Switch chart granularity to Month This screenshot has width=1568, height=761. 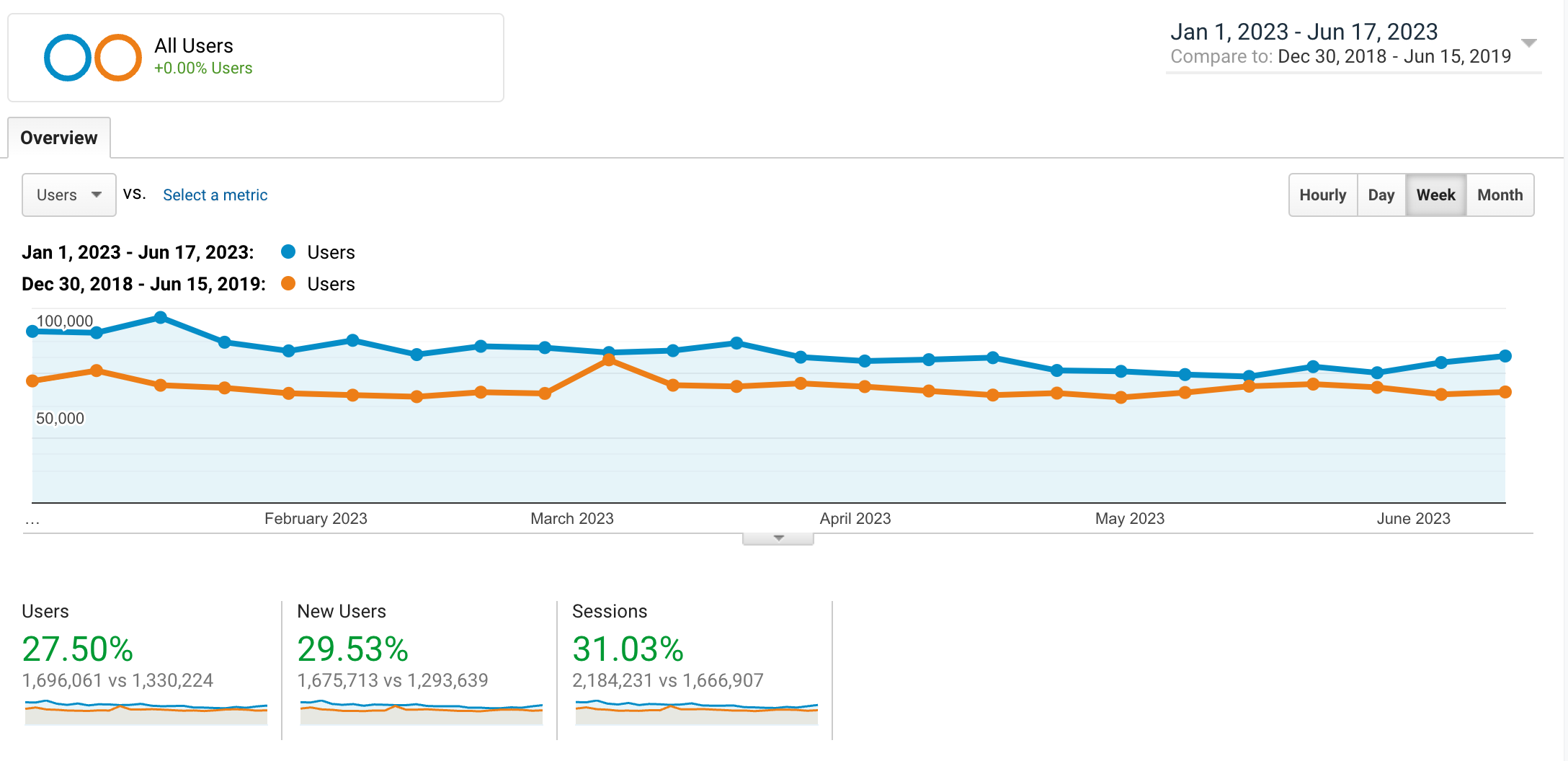(x=1500, y=195)
